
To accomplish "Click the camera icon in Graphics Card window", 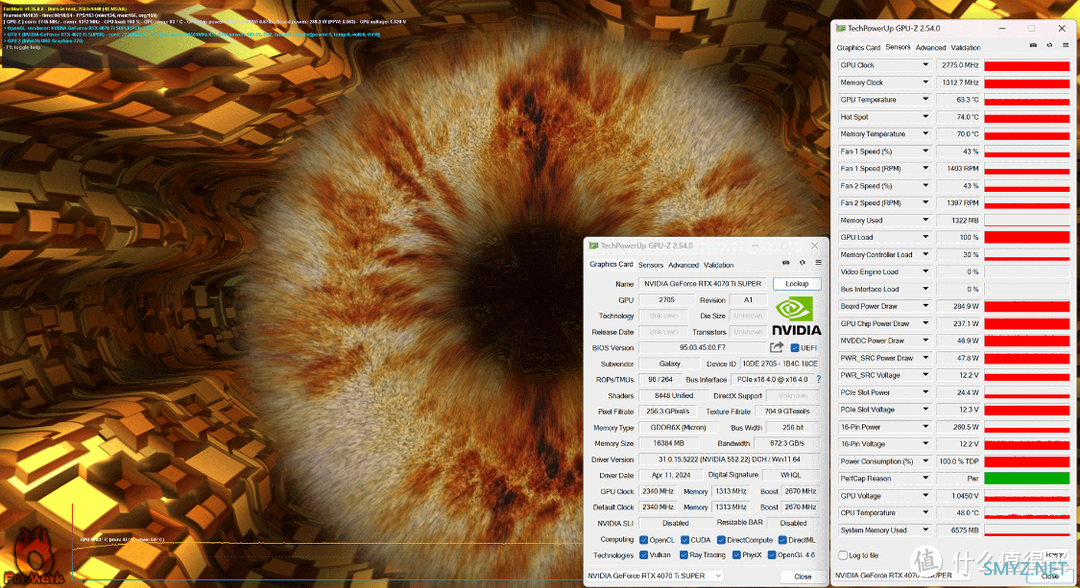I will (786, 263).
